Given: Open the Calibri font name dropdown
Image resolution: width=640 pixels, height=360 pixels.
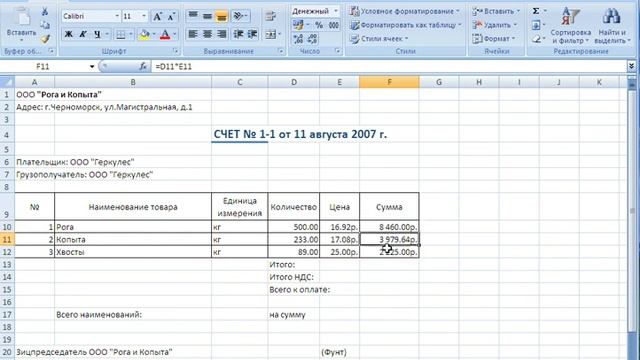Looking at the screenshot, I should click(x=117, y=16).
